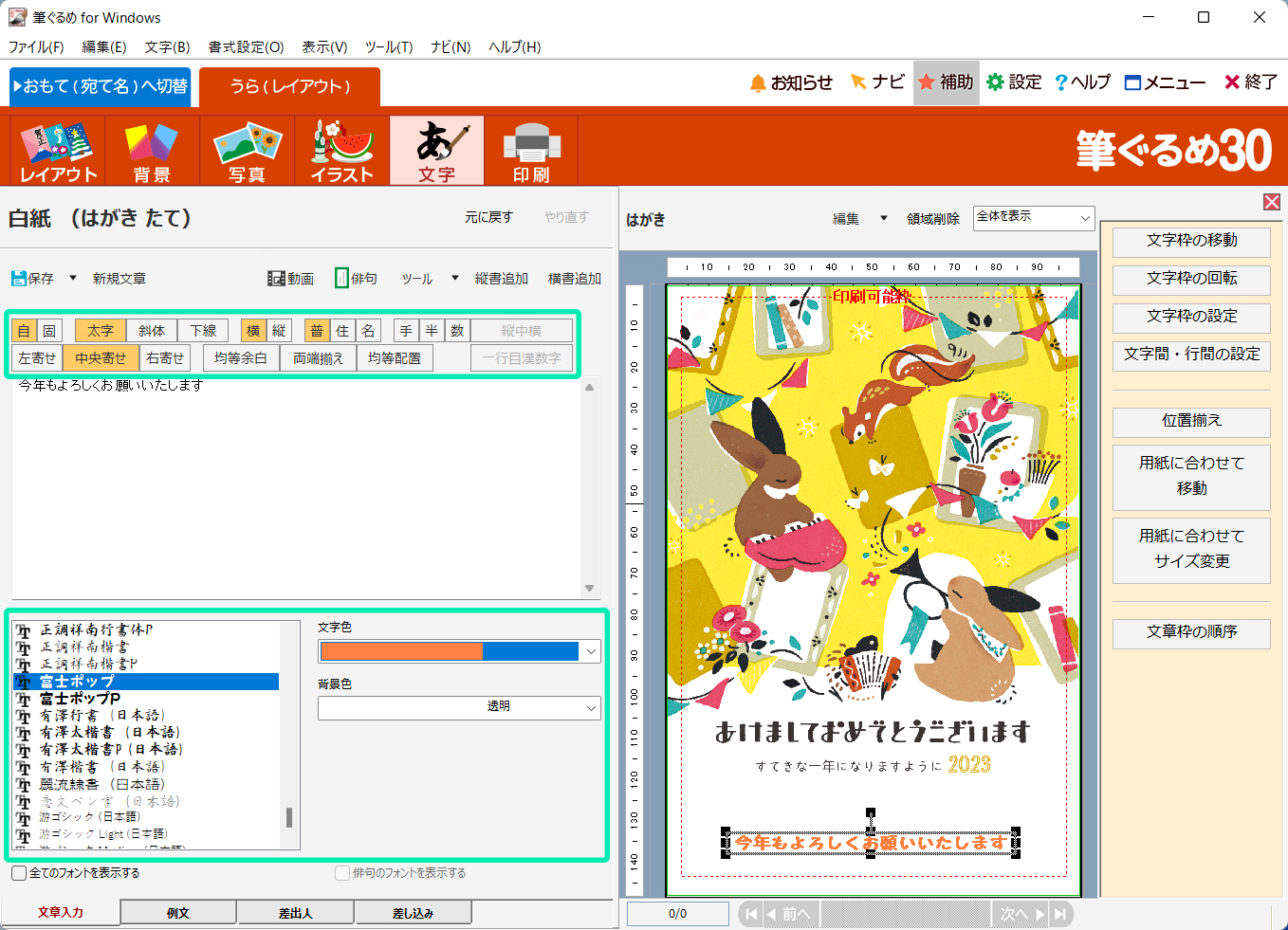Open the 書式設定(O) menu
This screenshot has width=1288, height=930.
click(x=246, y=46)
